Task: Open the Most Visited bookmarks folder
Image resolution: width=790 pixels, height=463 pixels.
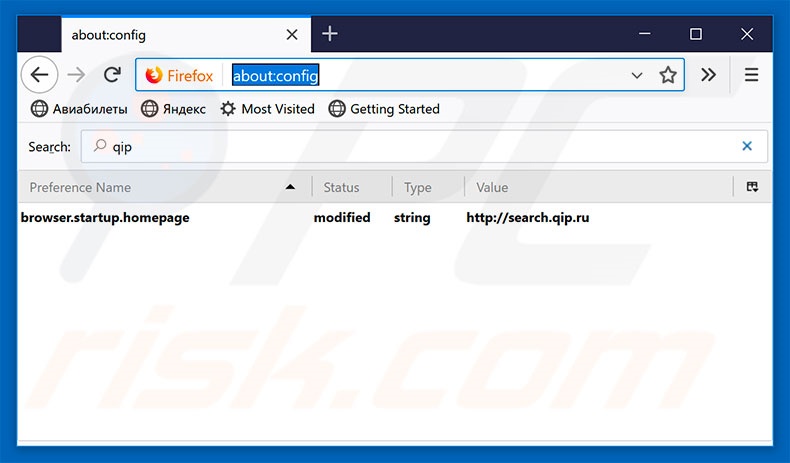Action: tap(268, 109)
